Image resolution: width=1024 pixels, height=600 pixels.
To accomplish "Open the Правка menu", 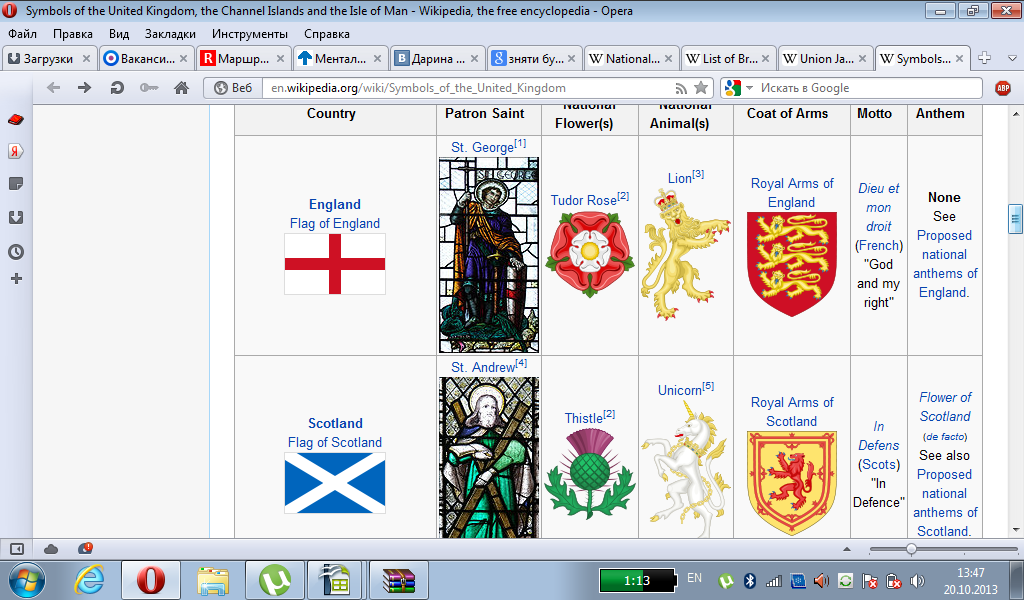I will point(72,34).
